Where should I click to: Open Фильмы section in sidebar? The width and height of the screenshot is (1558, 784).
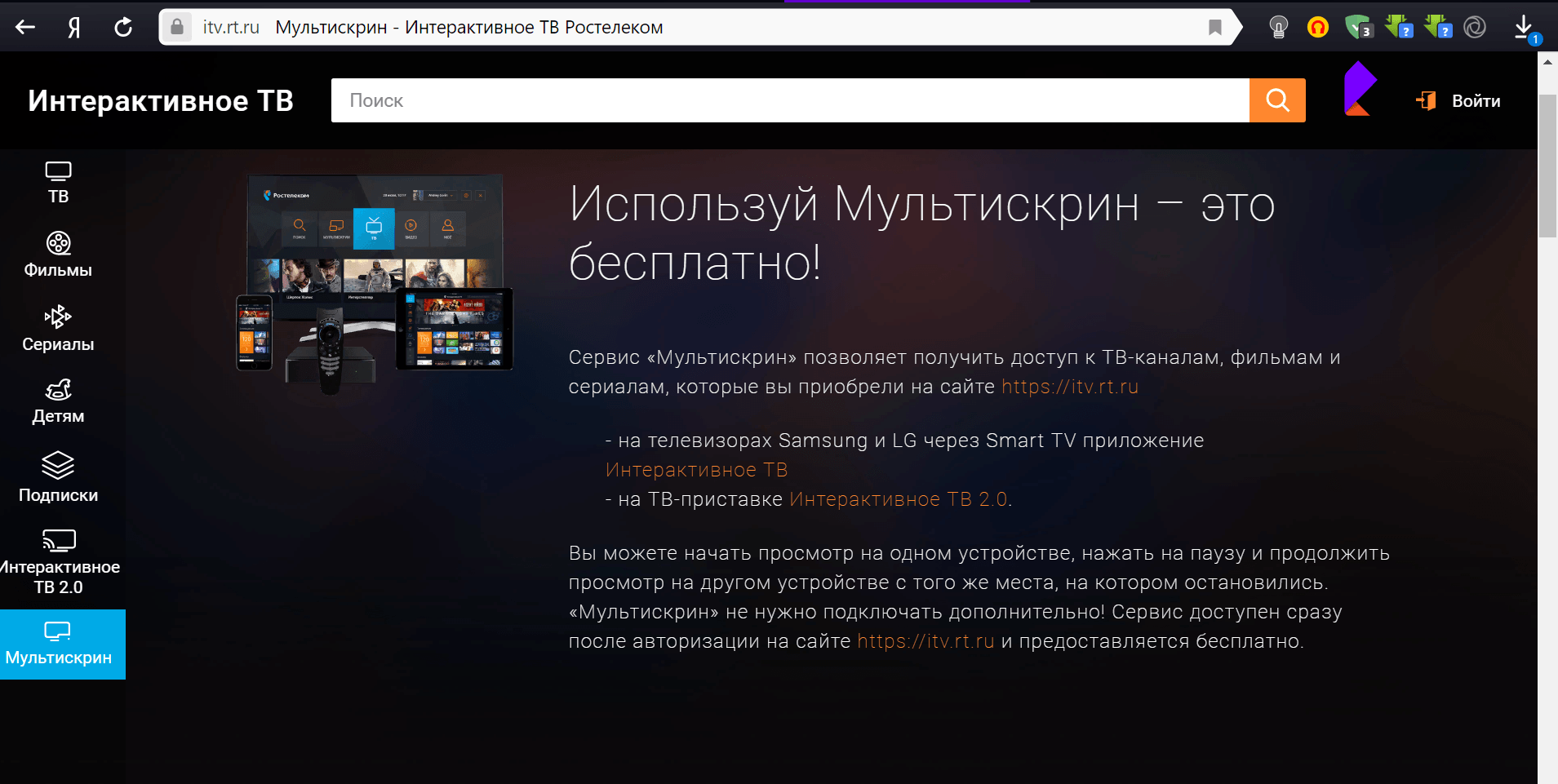point(58,255)
